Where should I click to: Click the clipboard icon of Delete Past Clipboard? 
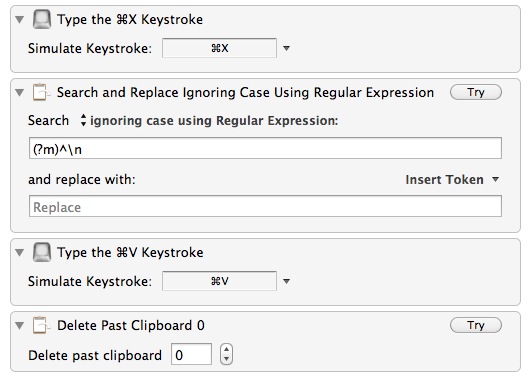[x=41, y=325]
